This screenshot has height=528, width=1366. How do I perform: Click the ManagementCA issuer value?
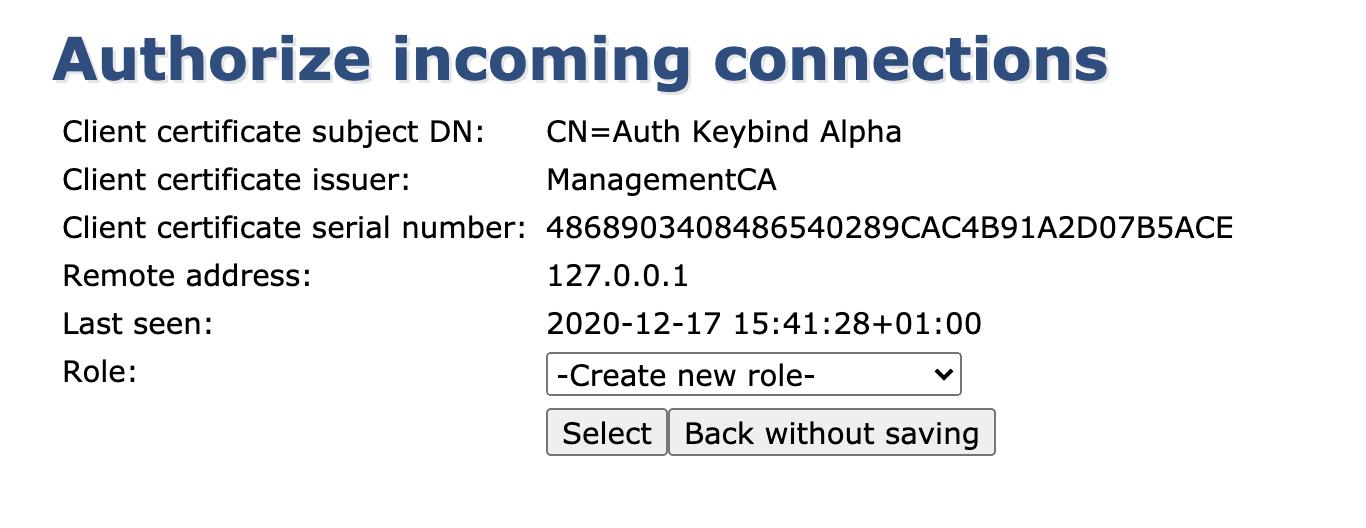661,180
